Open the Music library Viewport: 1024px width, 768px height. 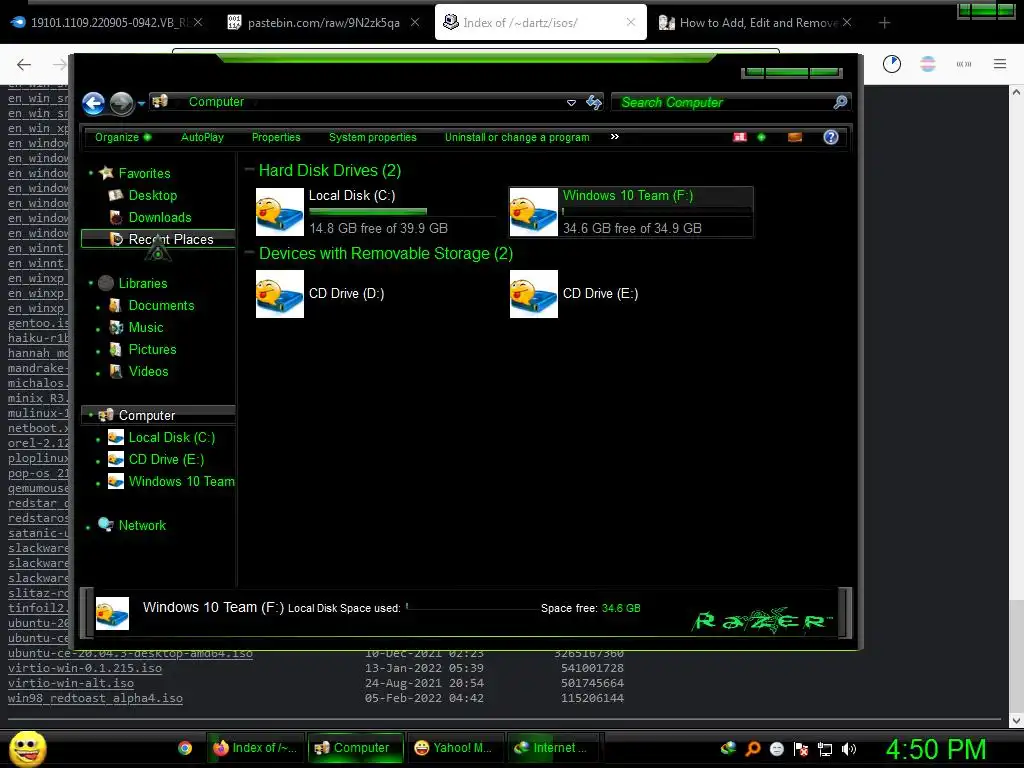pos(146,328)
